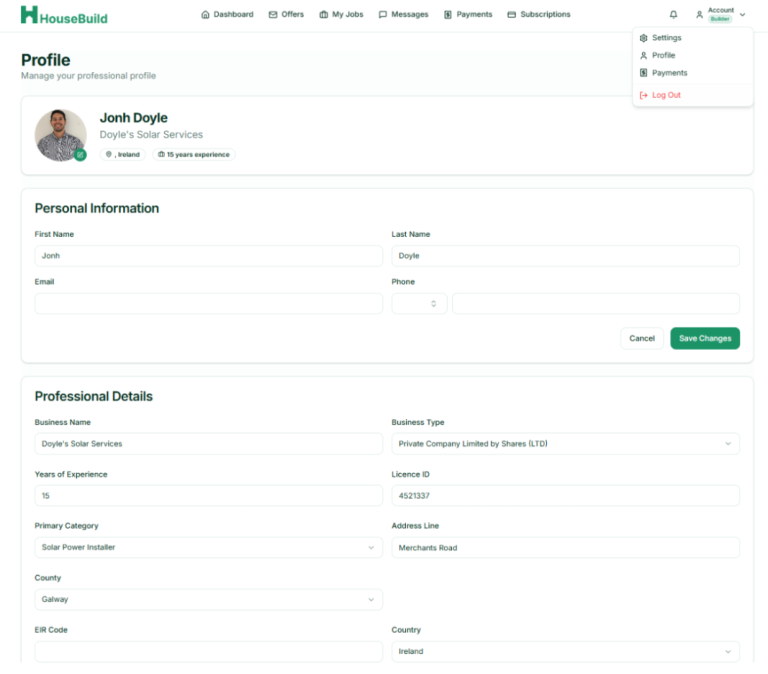Click the HouseBuild logo icon
The image size is (768, 674).
pos(29,15)
